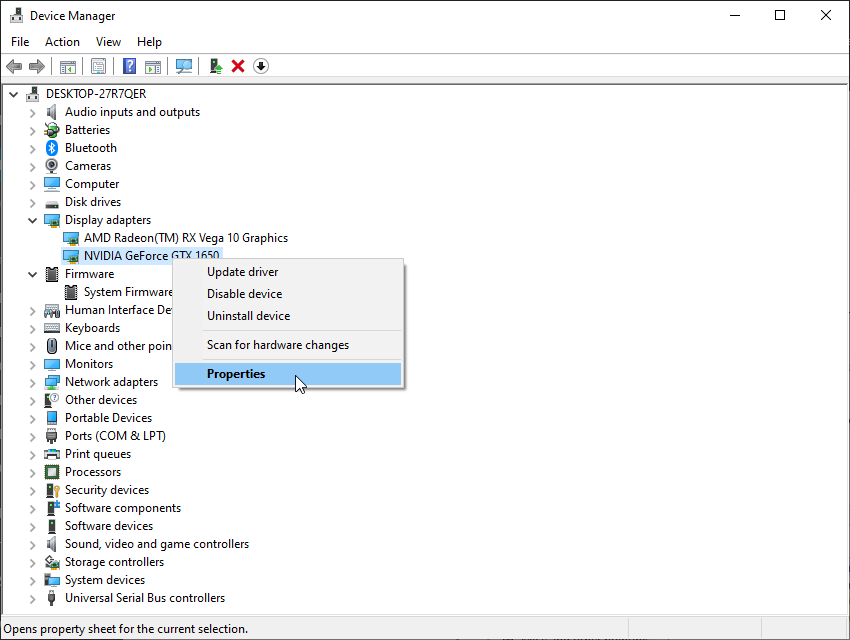
Task: Click the Update driver toolbar icon
Action: pos(215,66)
